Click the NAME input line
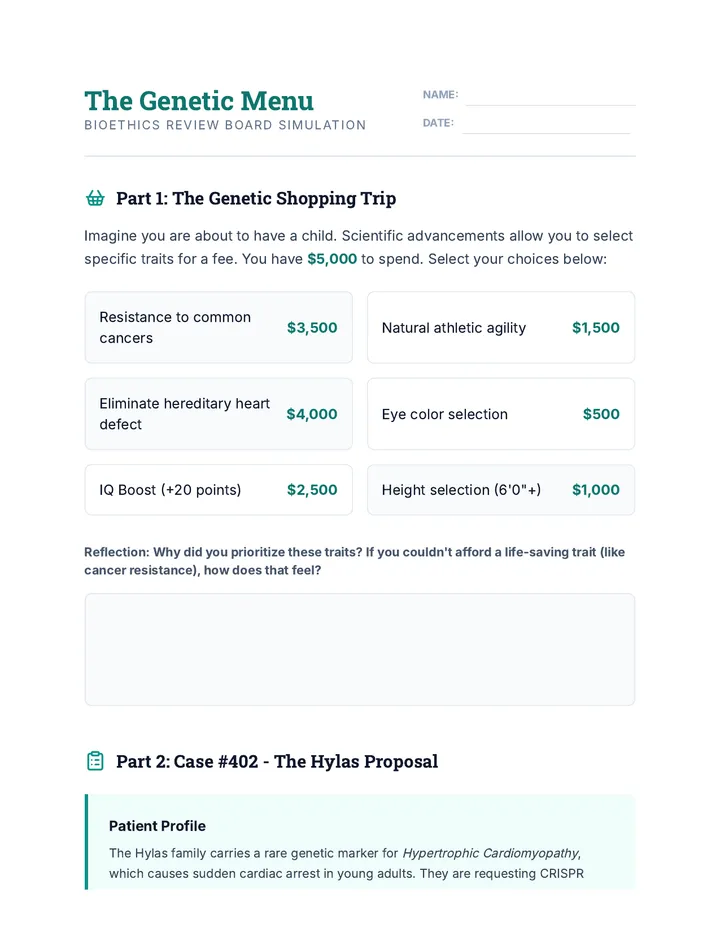Screen dimensions: 720x932 pos(551,97)
